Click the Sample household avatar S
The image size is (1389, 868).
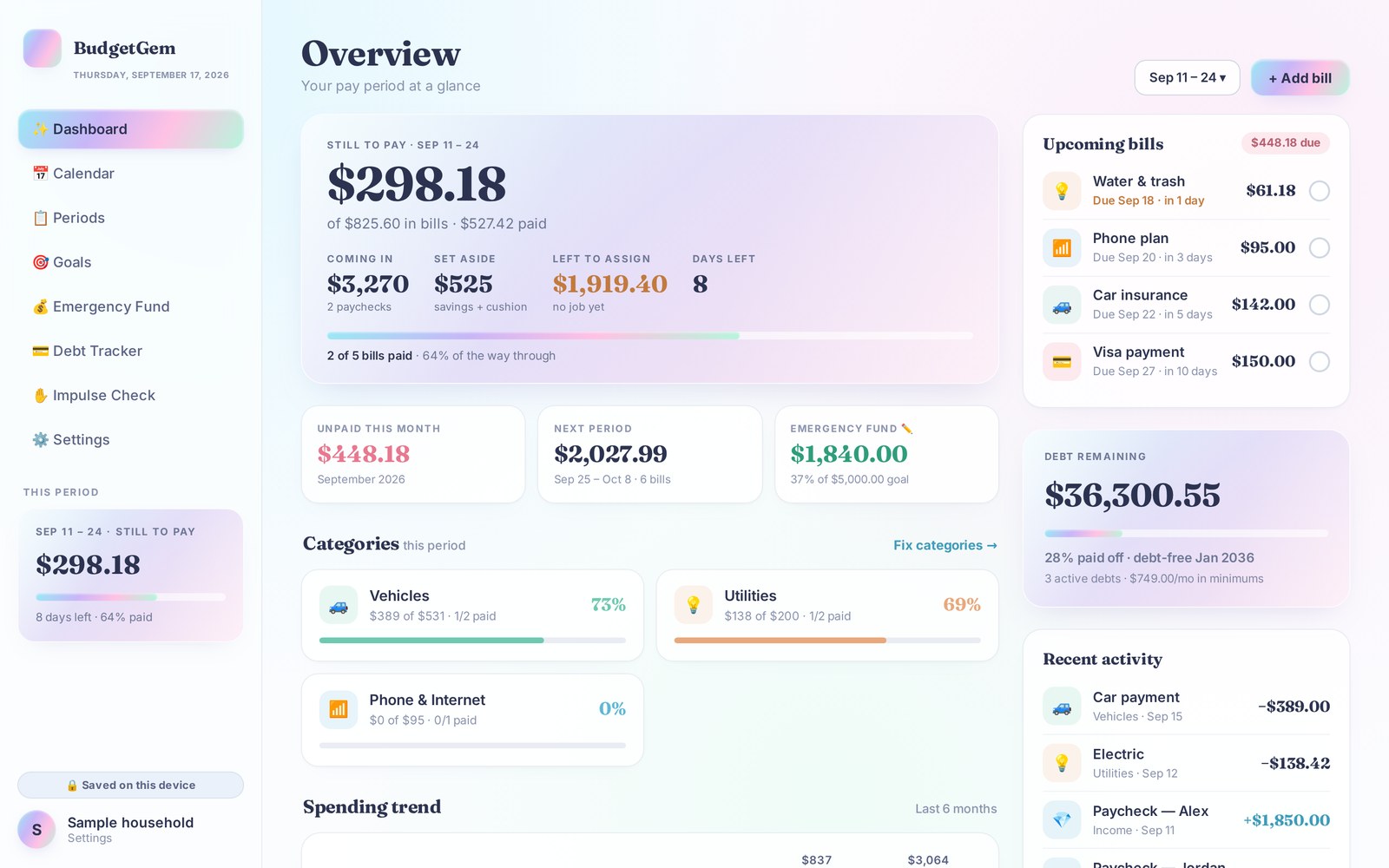pyautogui.click(x=36, y=830)
